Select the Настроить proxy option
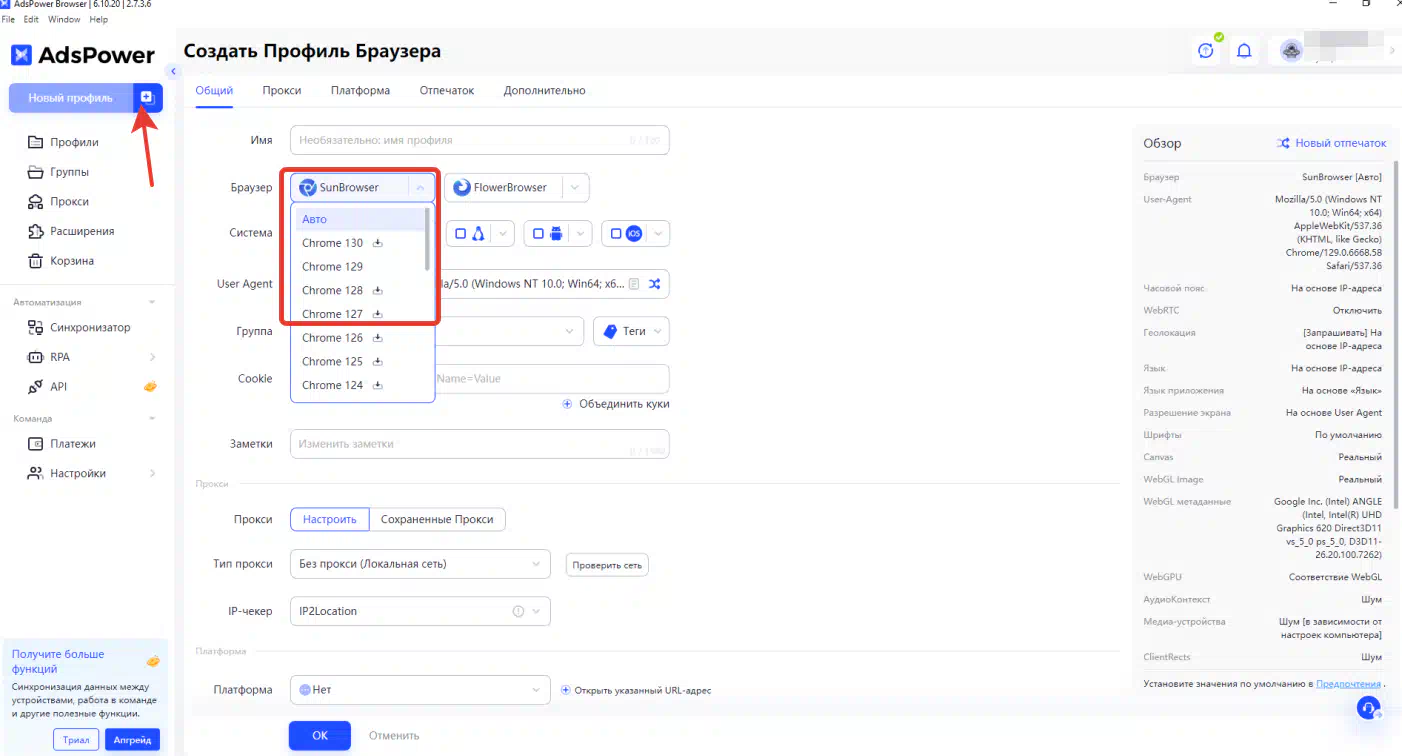 330,520
